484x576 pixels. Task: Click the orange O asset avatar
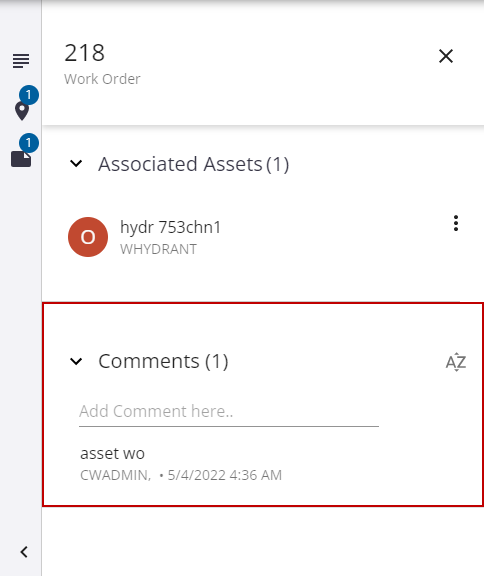88,237
